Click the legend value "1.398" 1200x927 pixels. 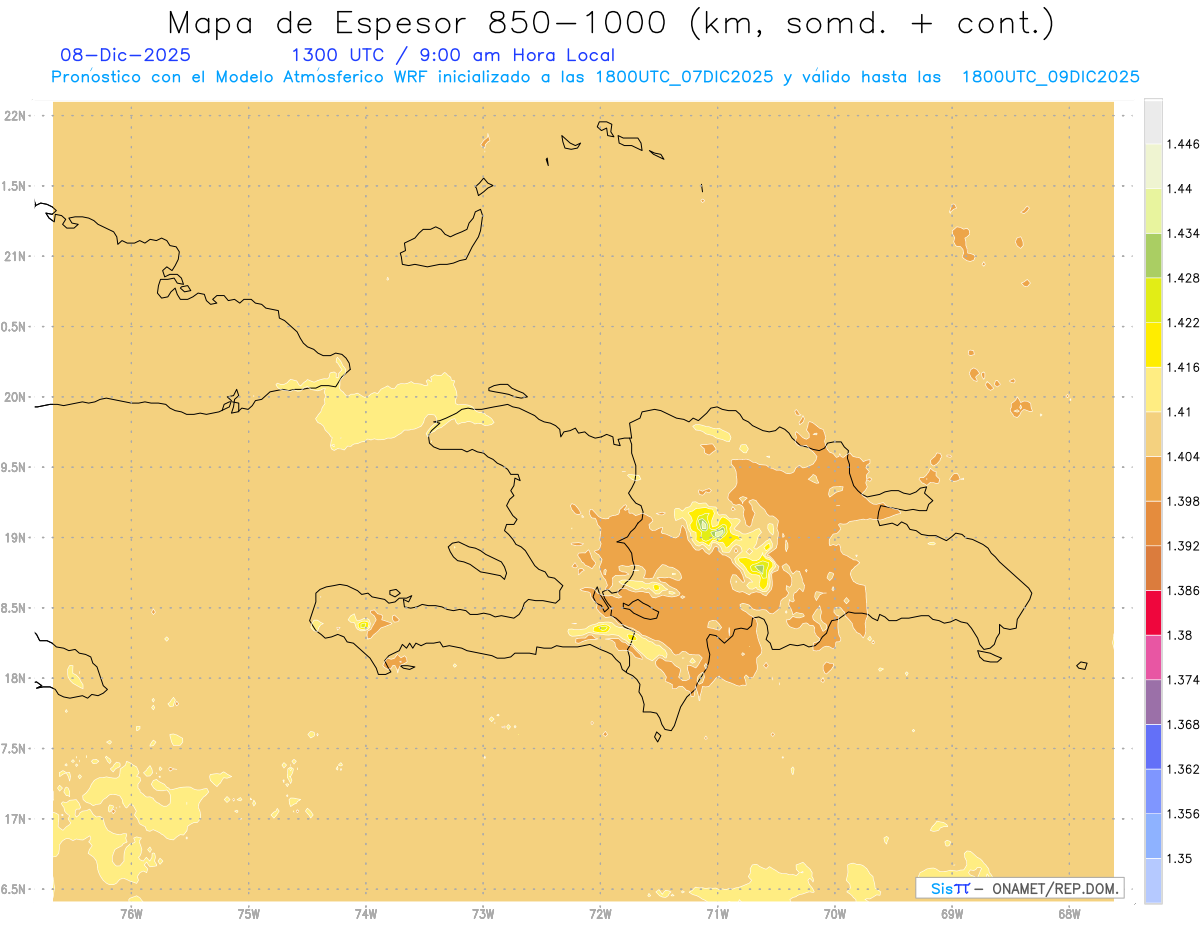(1184, 501)
